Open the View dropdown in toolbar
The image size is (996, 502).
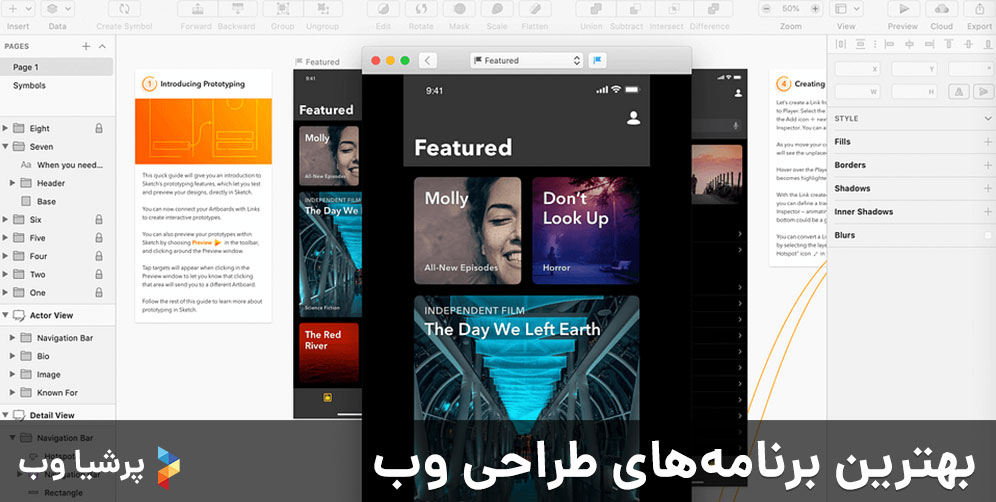tap(846, 9)
